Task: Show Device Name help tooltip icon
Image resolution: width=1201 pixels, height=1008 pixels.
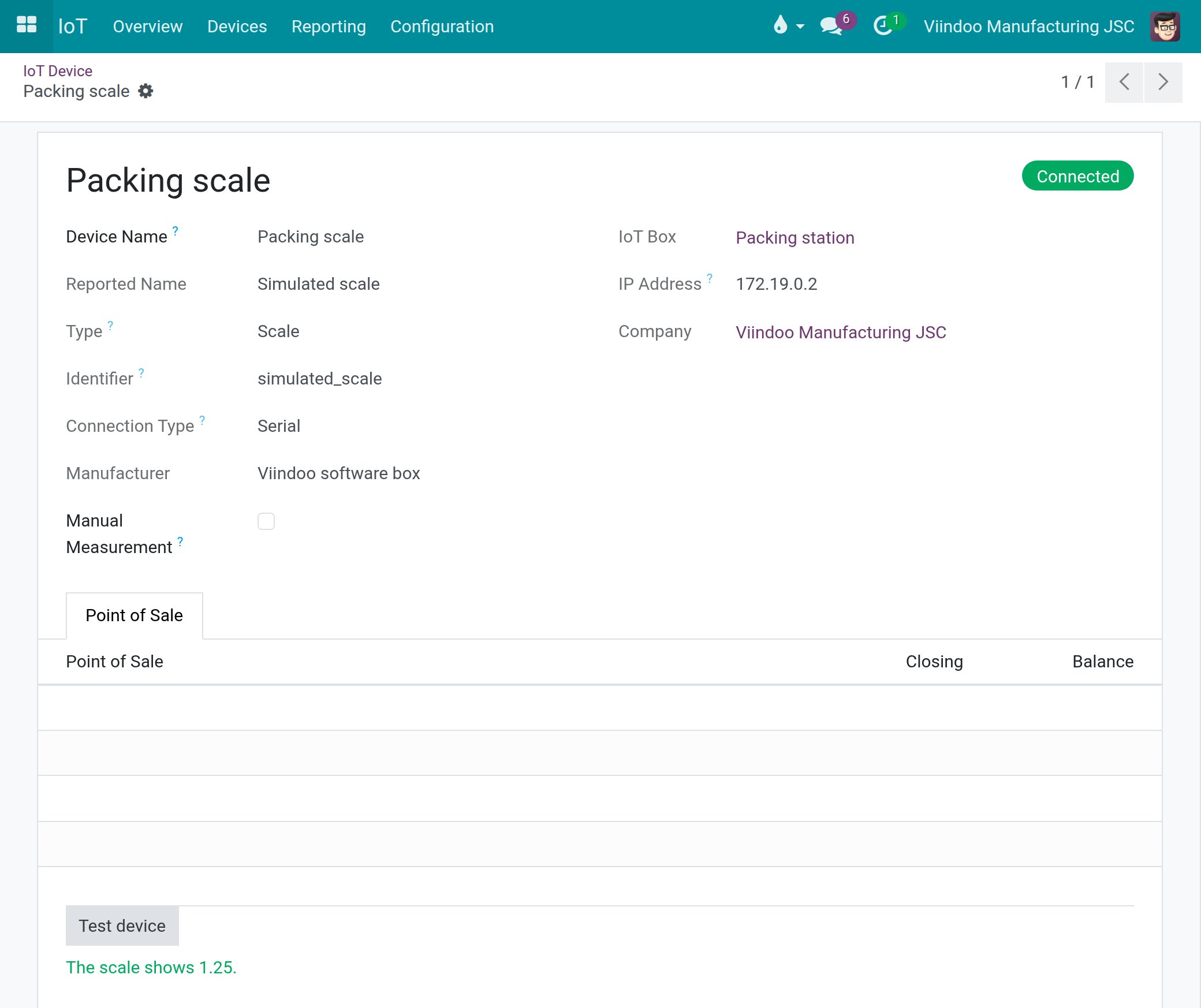Action: coord(176,230)
